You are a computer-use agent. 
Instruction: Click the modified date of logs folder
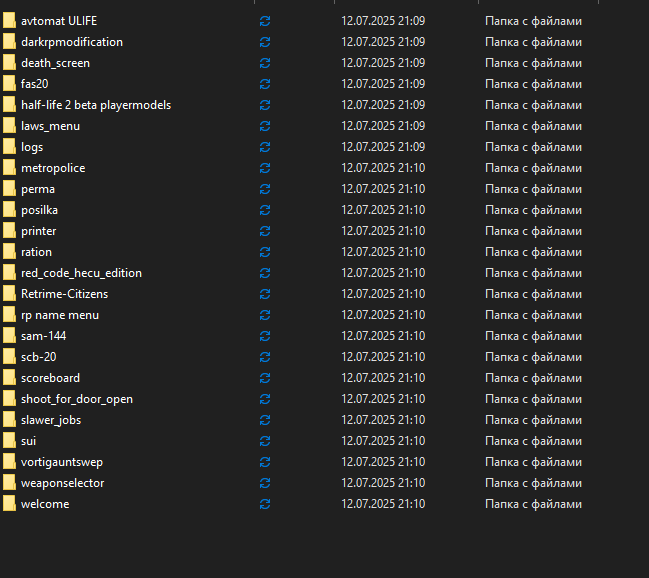point(383,147)
